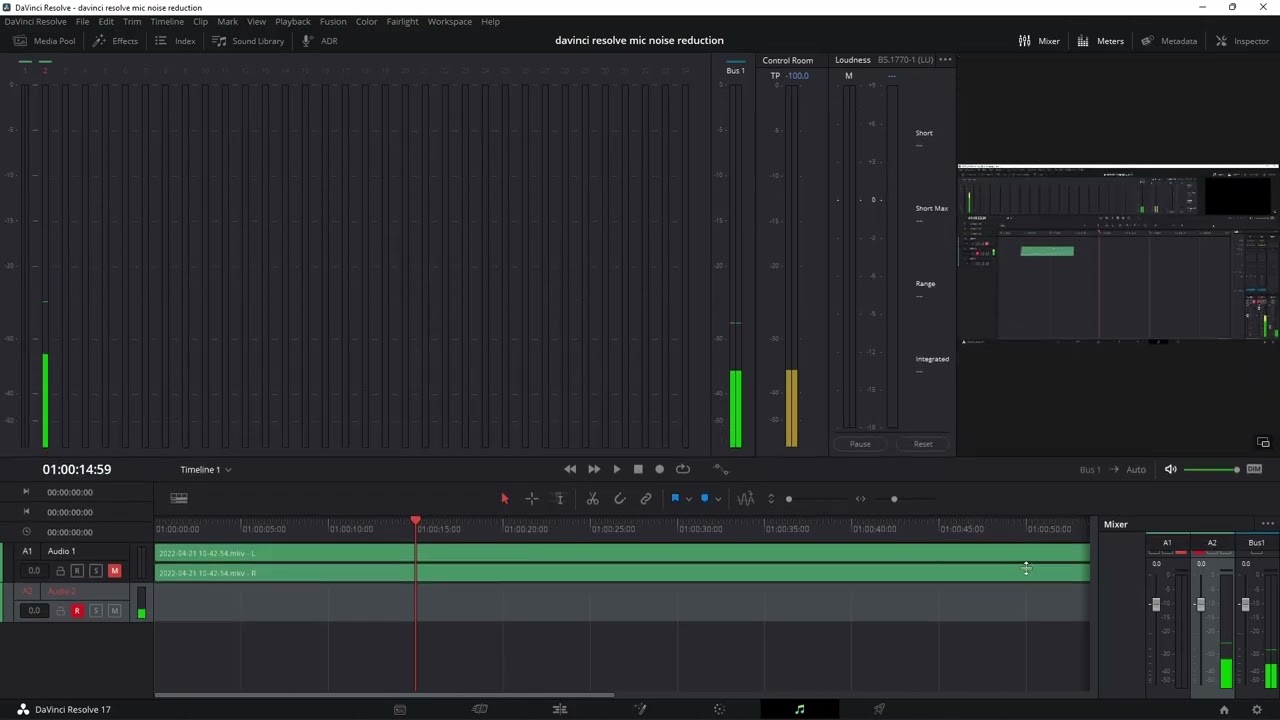
Task: Open the Sound Library panel
Action: point(248,41)
